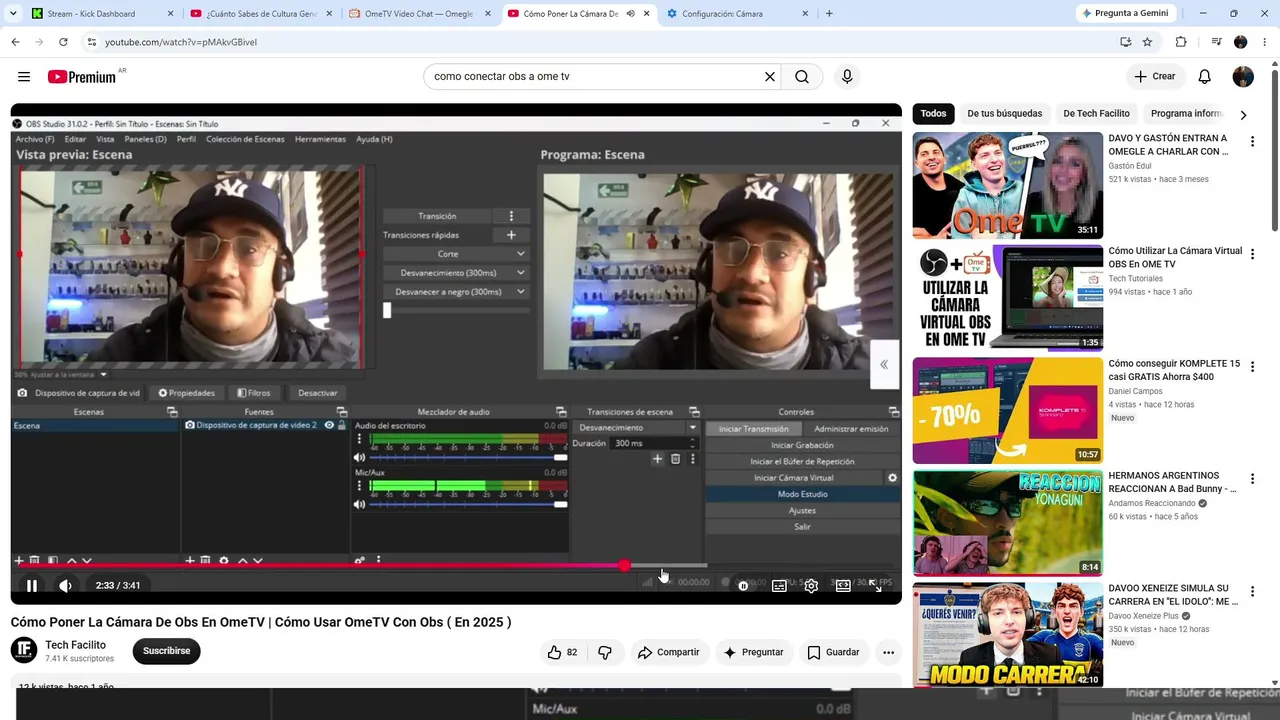Viewport: 1280px width, 720px height.
Task: Open the Crear button menu
Action: tap(1154, 77)
